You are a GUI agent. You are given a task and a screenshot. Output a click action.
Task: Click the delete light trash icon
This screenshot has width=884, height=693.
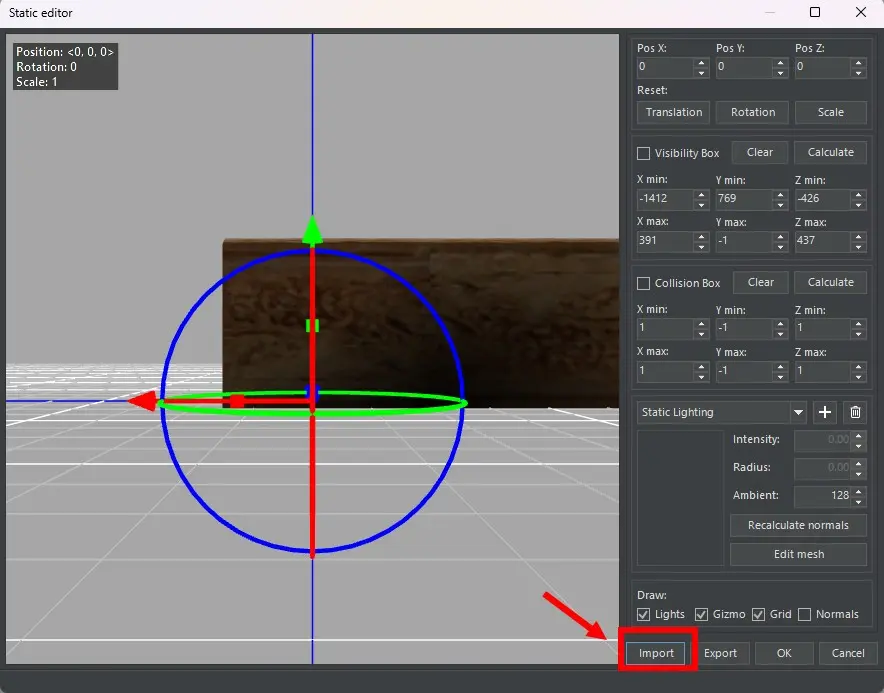pos(855,412)
